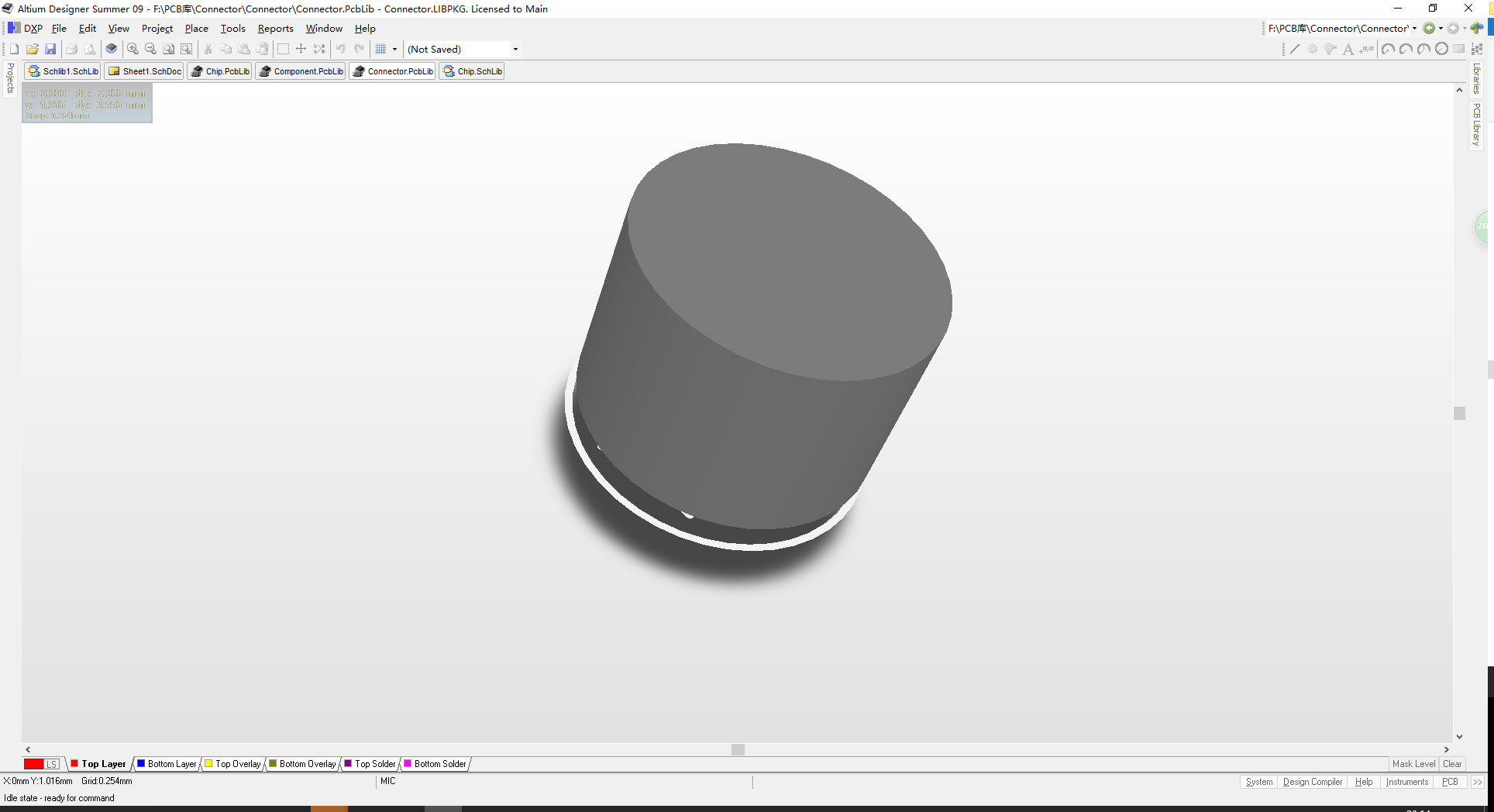
Task: Select the Place Coordinate tool
Action: [1366, 49]
